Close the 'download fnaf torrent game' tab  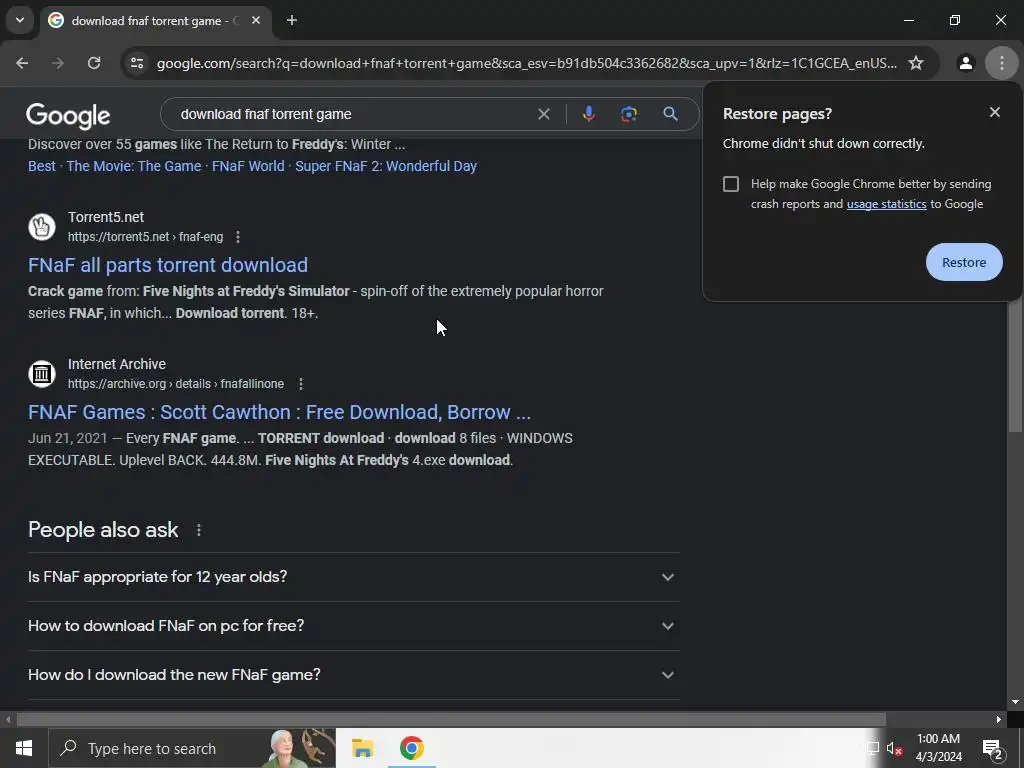[x=256, y=20]
